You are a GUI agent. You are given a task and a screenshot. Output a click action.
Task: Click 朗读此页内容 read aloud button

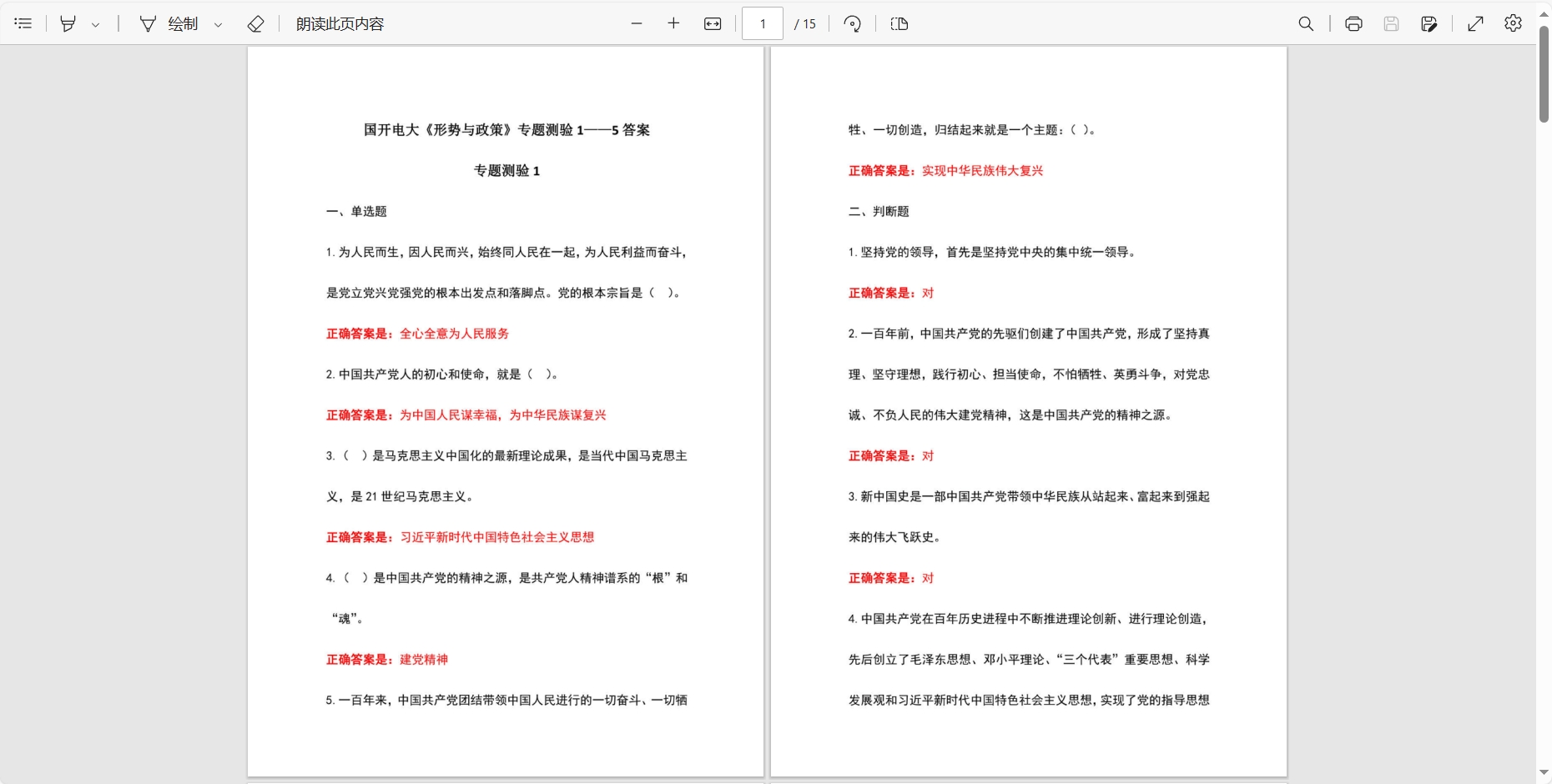click(340, 23)
